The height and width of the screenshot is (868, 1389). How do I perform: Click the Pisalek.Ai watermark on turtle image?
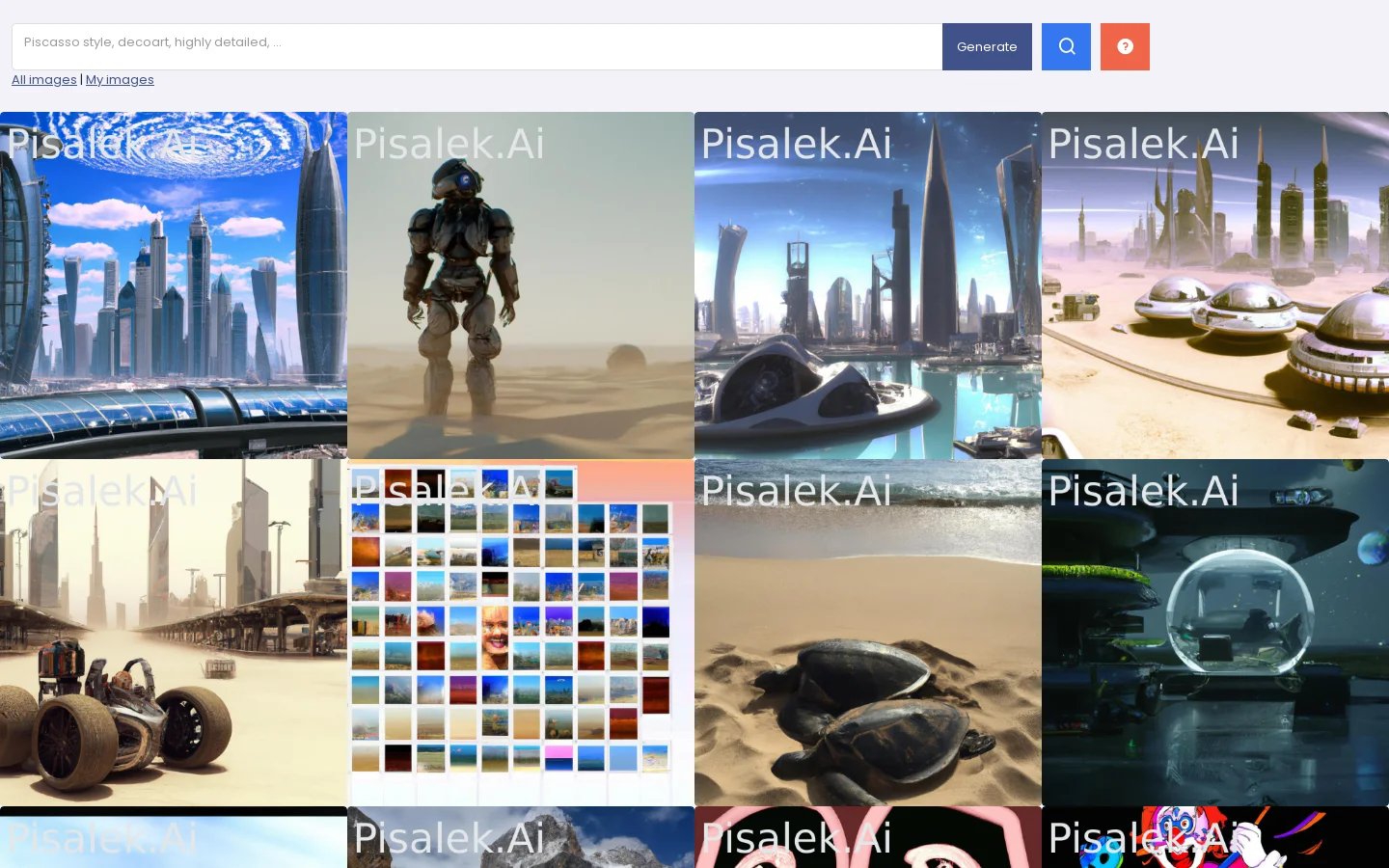coord(796,491)
